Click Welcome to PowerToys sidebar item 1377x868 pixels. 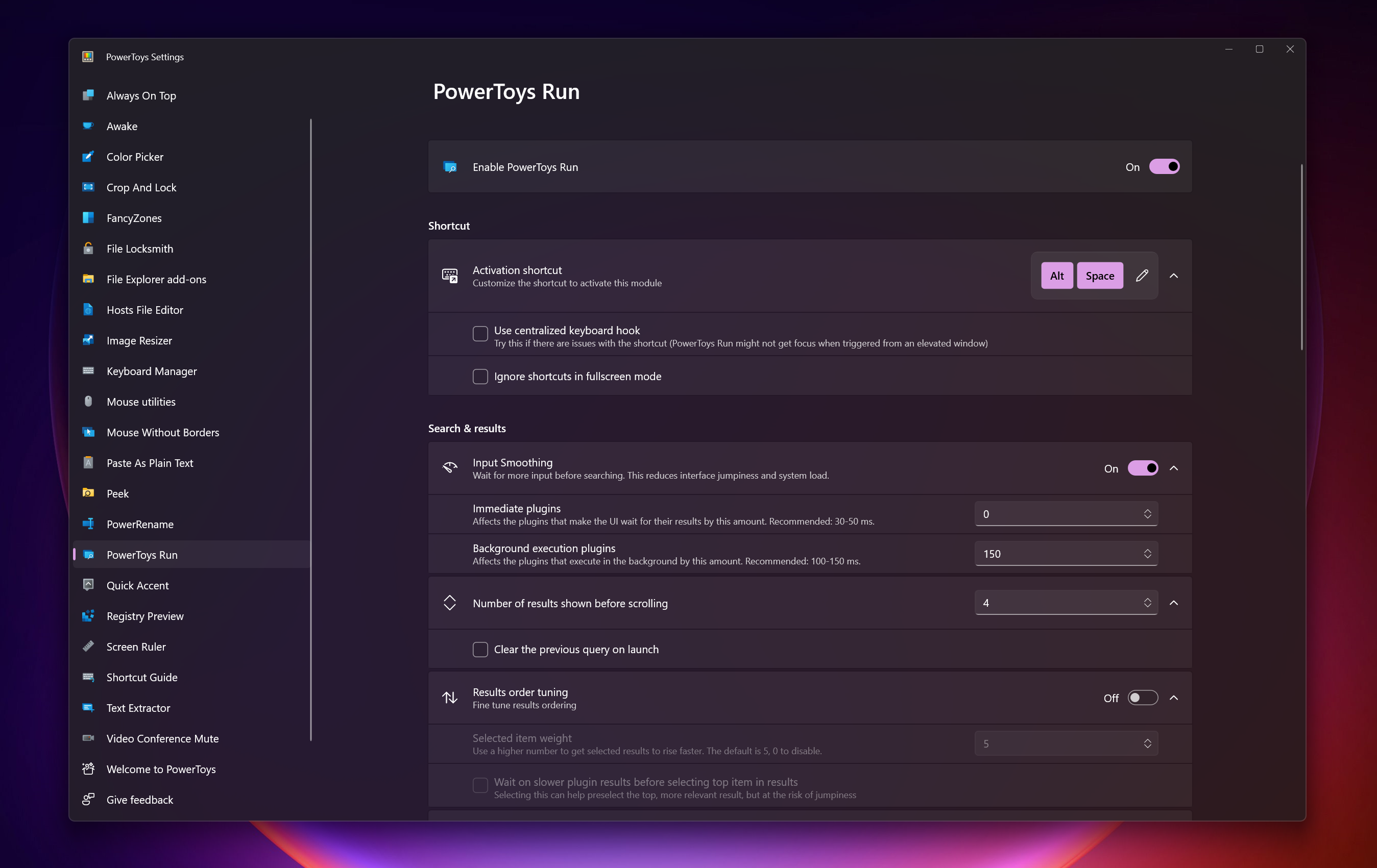(161, 768)
